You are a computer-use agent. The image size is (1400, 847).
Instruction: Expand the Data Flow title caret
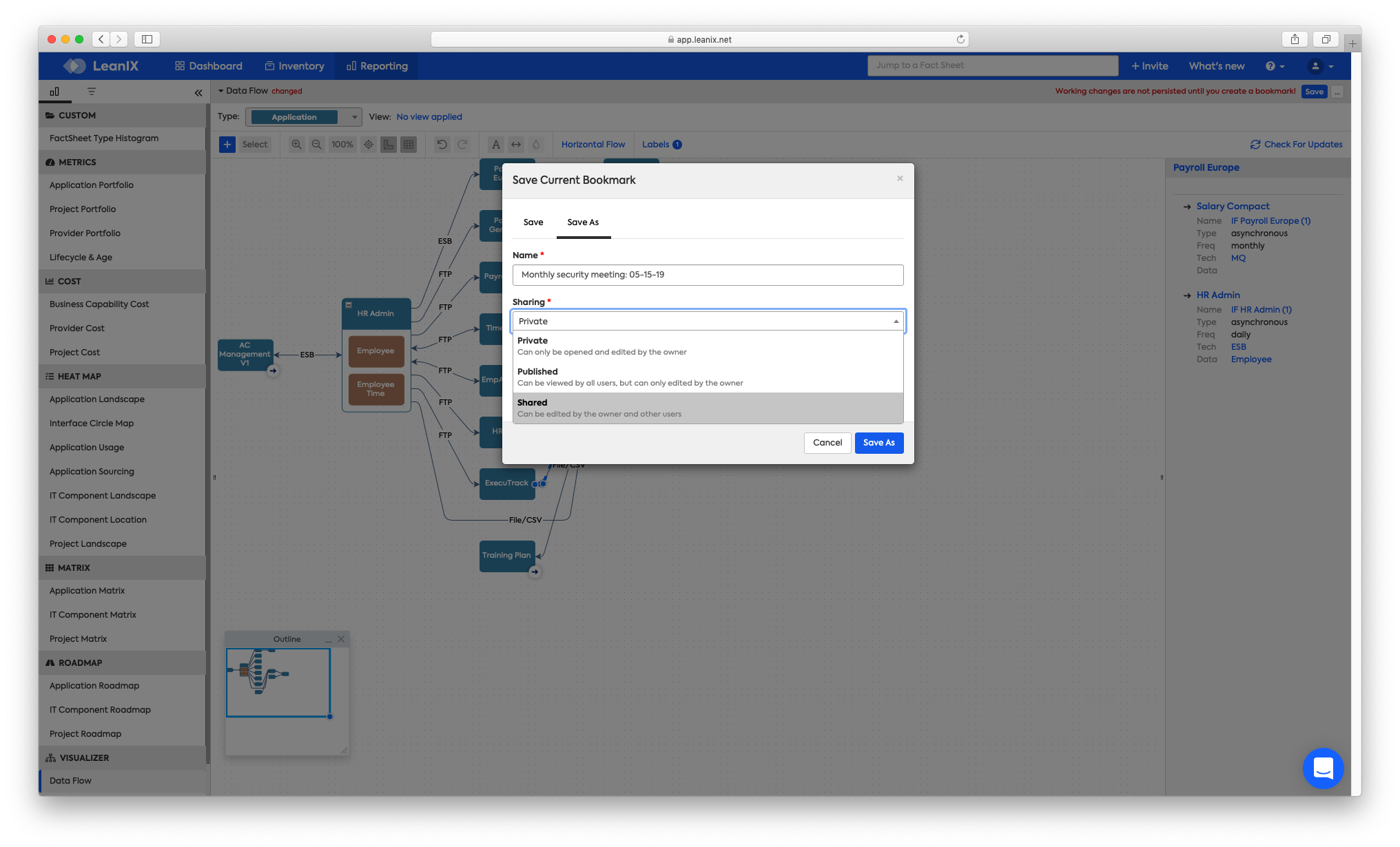pos(220,91)
